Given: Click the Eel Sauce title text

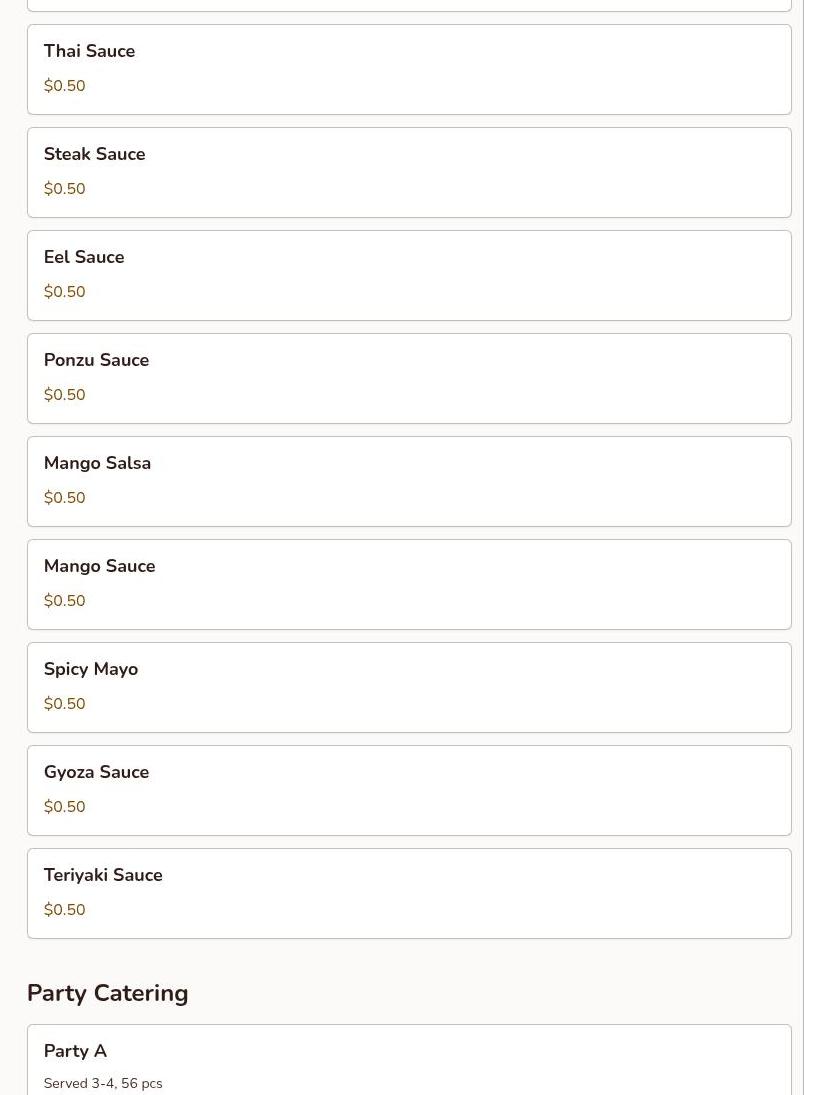Looking at the screenshot, I should coord(84,257).
